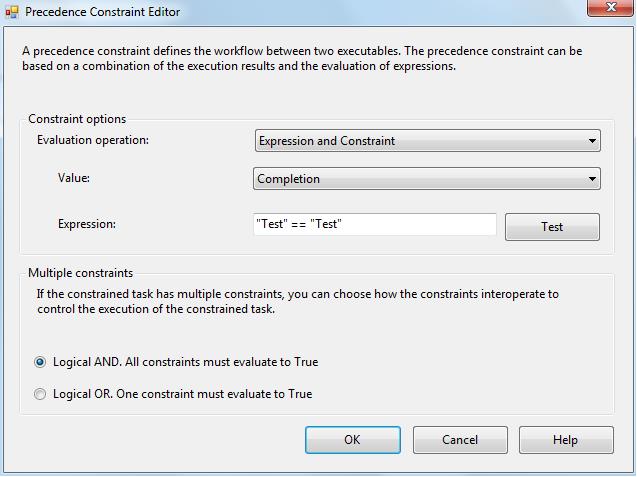Select the Logical AND radio button
This screenshot has width=637, height=477.
point(40,362)
